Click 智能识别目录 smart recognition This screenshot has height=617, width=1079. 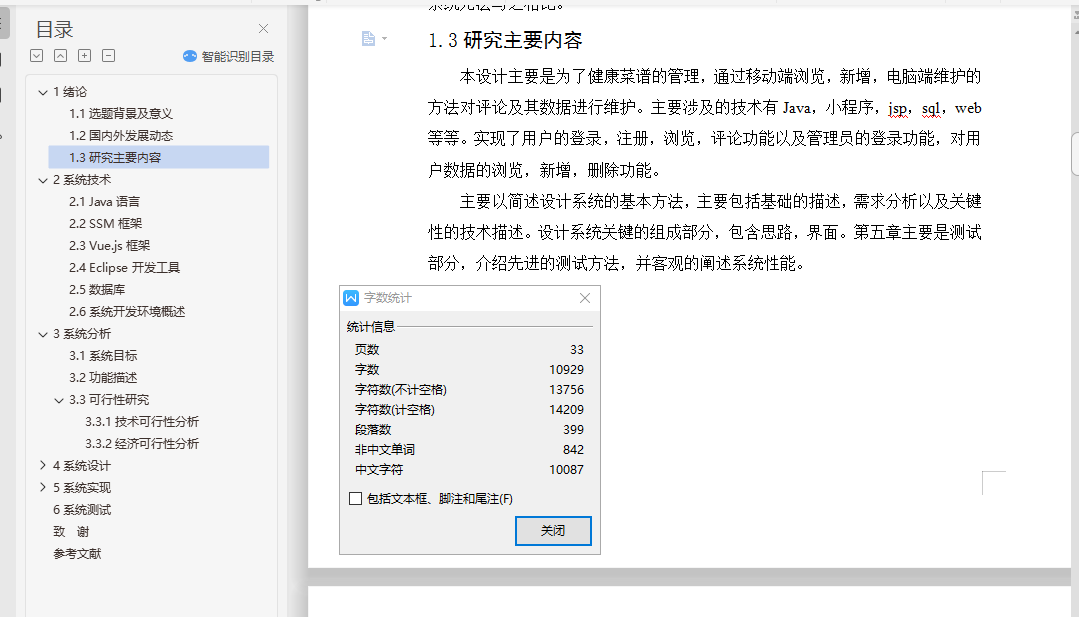[228, 56]
